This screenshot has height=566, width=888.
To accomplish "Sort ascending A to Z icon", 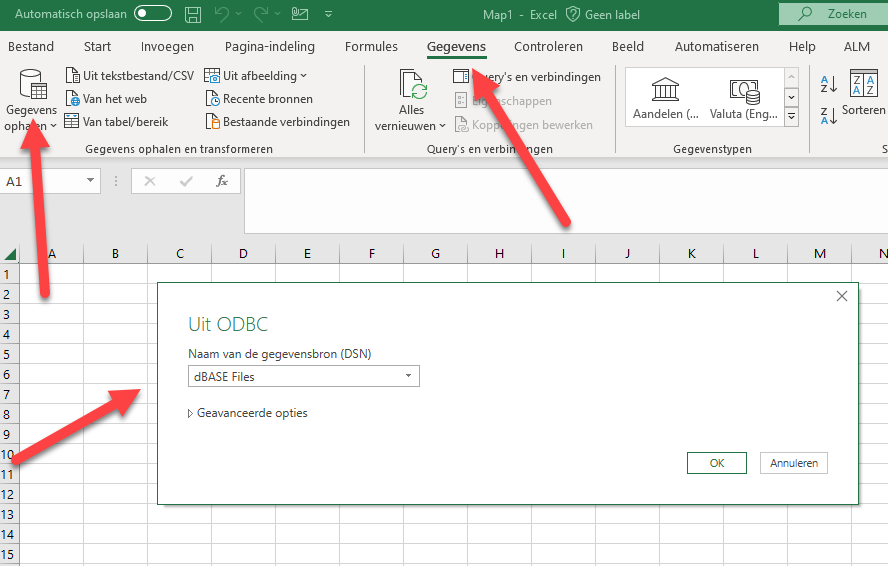I will pos(829,84).
